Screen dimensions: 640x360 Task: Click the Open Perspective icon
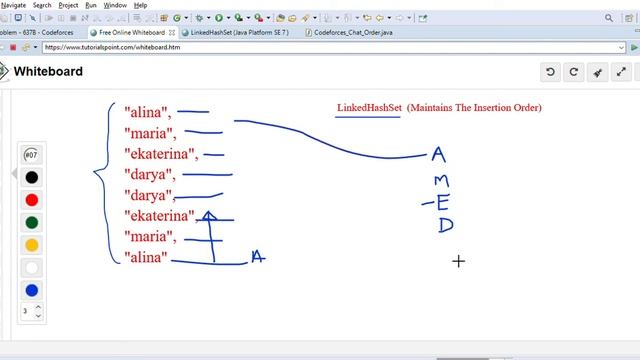pos(629,18)
